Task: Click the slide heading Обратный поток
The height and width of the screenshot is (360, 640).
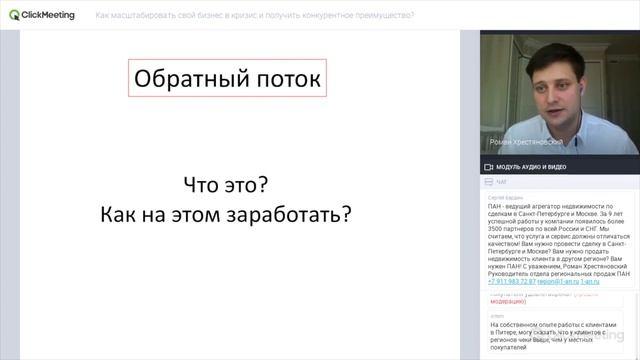Action: [227, 78]
